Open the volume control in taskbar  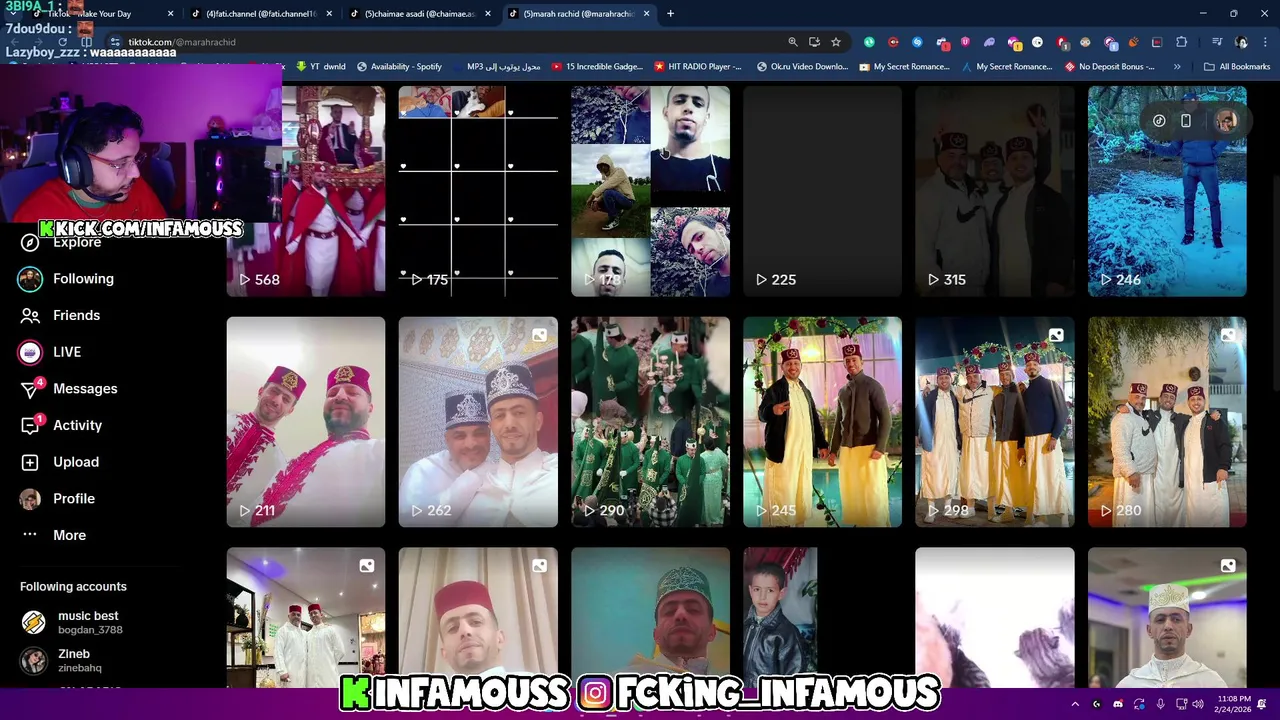[x=1197, y=704]
